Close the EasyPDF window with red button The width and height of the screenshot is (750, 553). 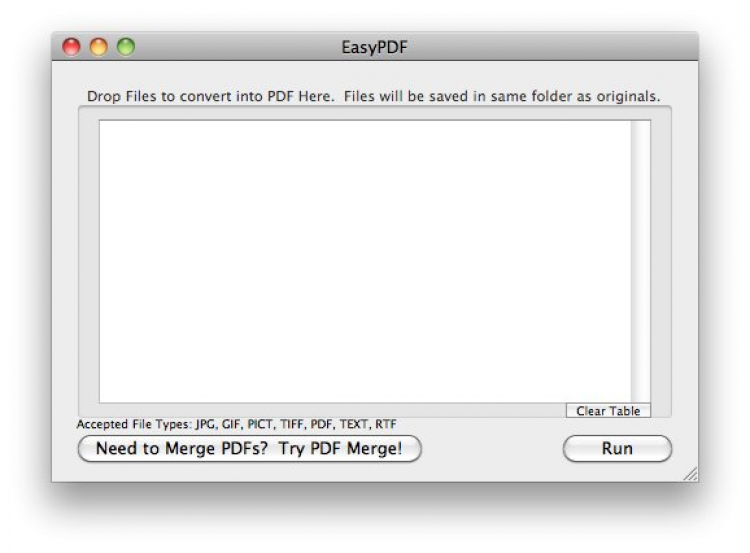pyautogui.click(x=71, y=46)
